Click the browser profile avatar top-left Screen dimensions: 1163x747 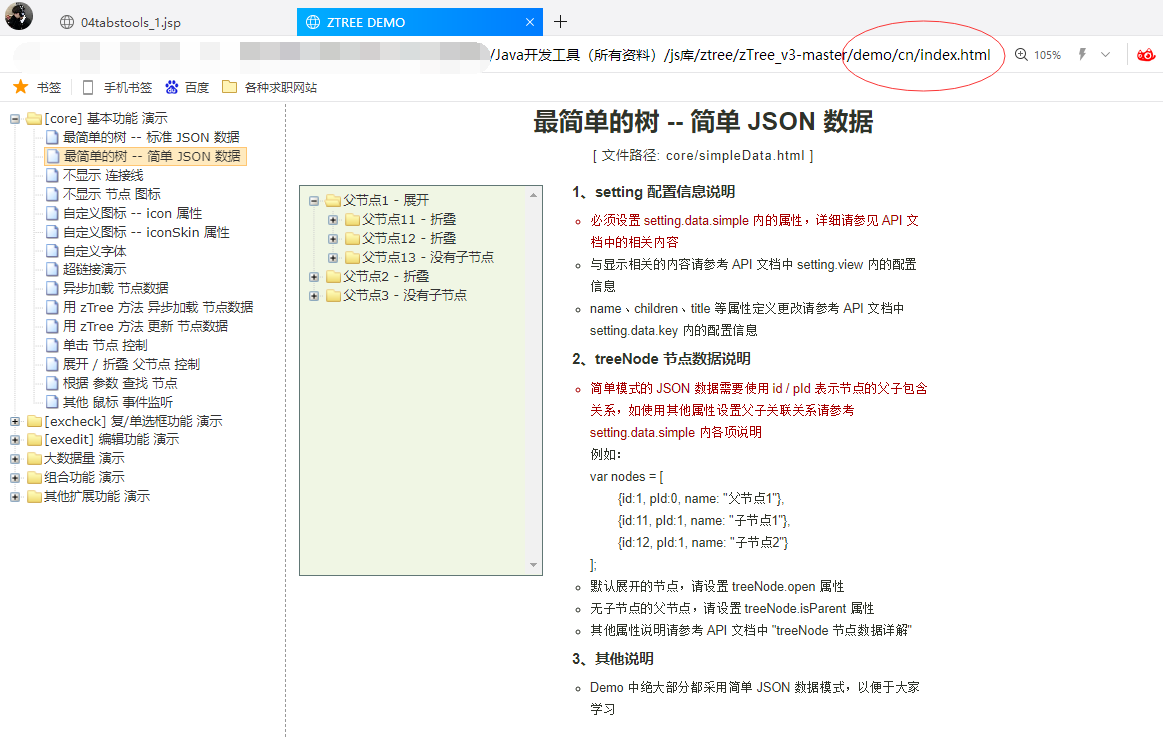18,21
